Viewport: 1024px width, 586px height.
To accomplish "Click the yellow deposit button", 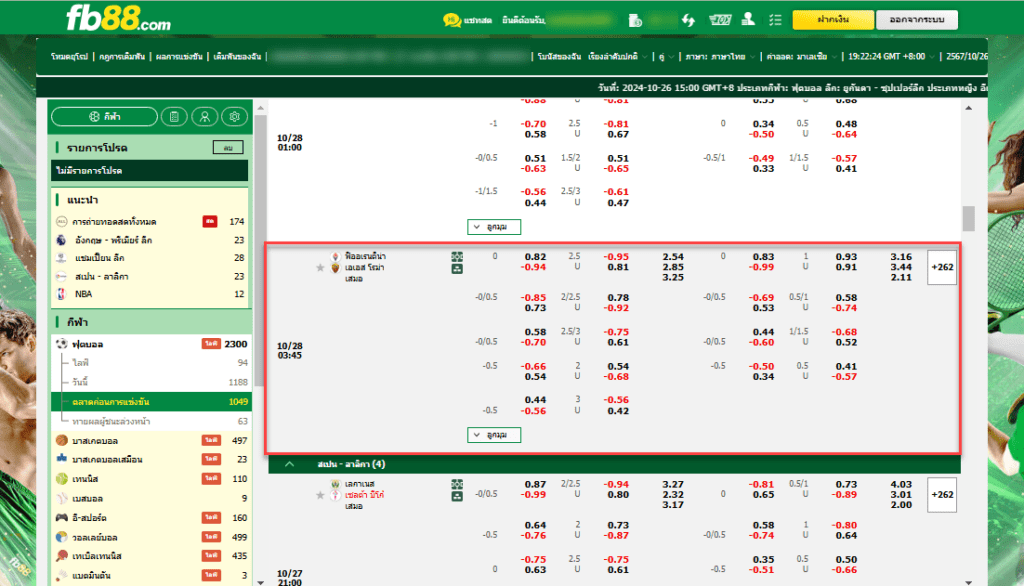I will point(833,20).
